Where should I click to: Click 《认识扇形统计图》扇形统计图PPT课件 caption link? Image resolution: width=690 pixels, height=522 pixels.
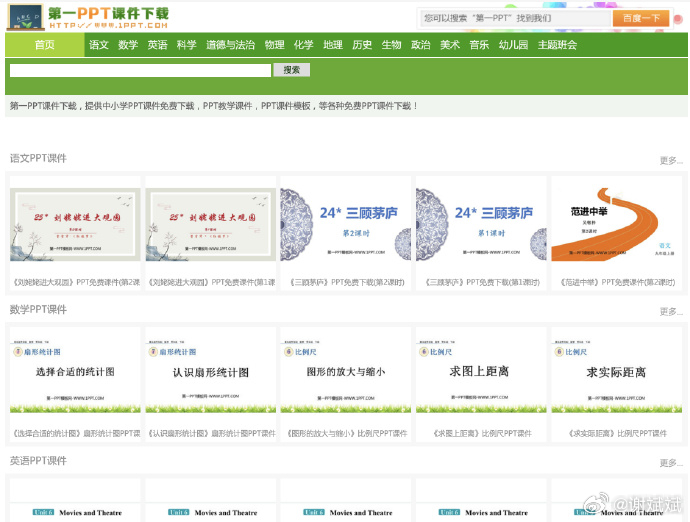tap(212, 434)
